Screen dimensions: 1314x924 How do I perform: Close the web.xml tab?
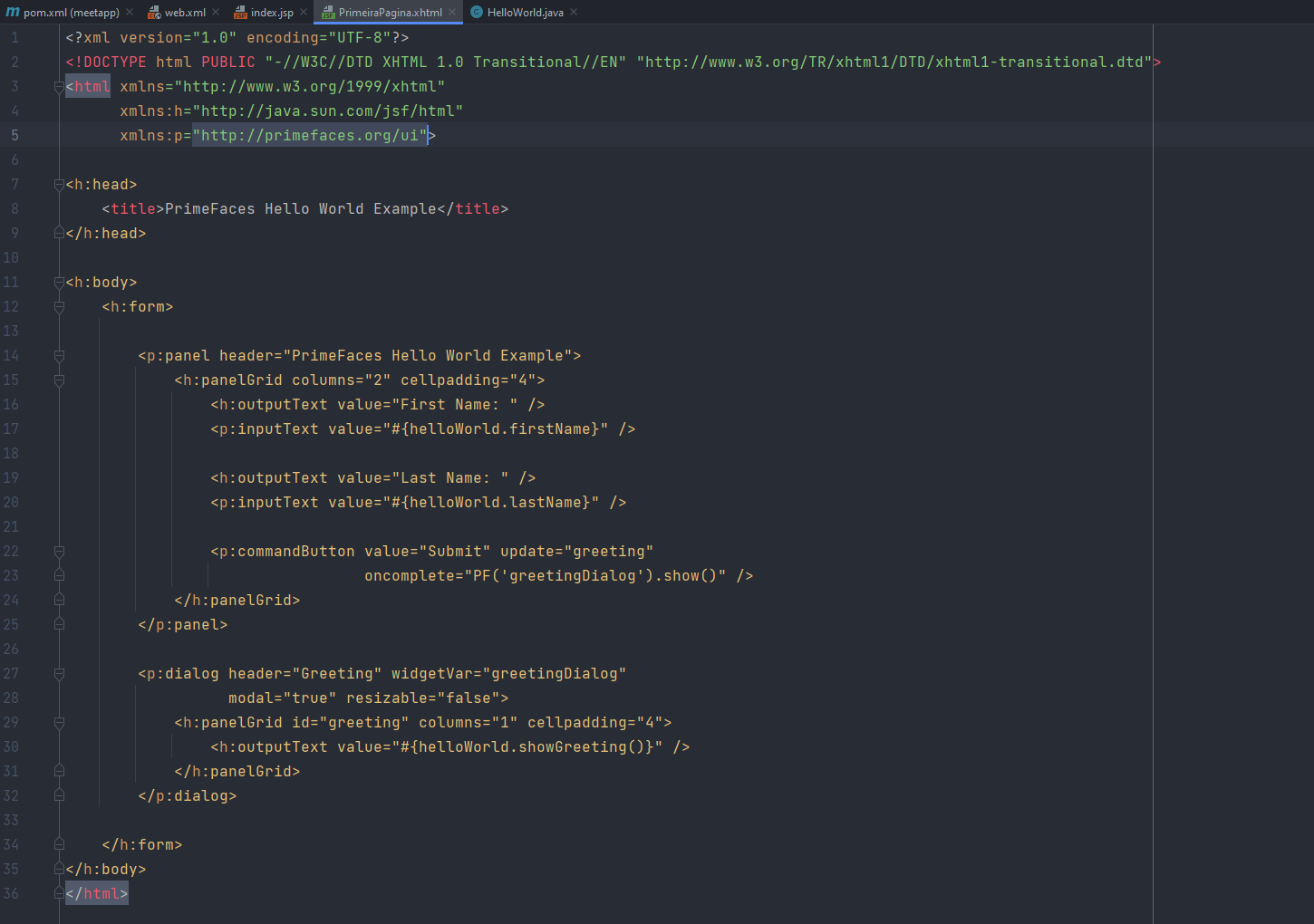click(216, 12)
